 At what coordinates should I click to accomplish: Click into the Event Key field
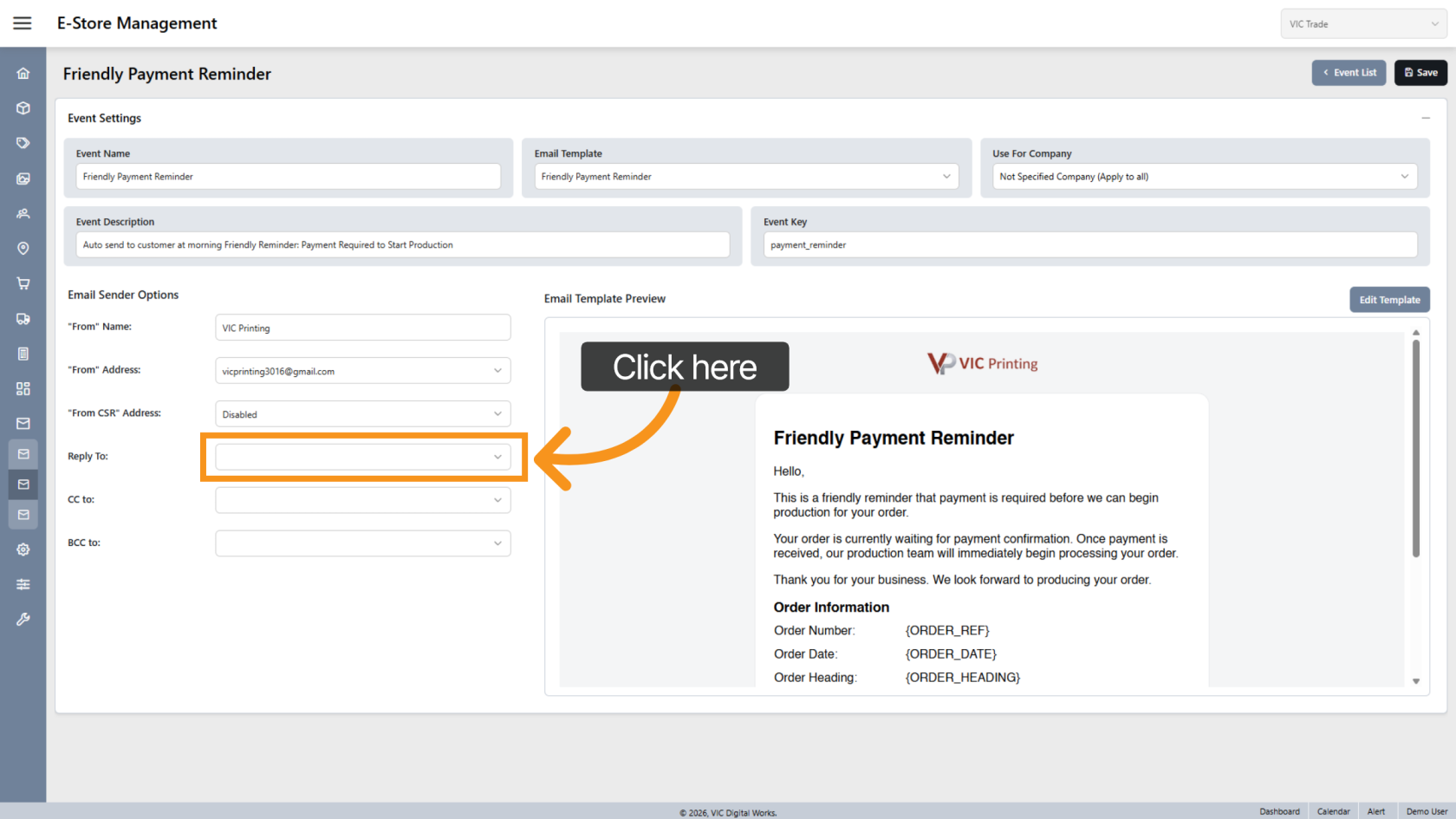pyautogui.click(x=1089, y=245)
